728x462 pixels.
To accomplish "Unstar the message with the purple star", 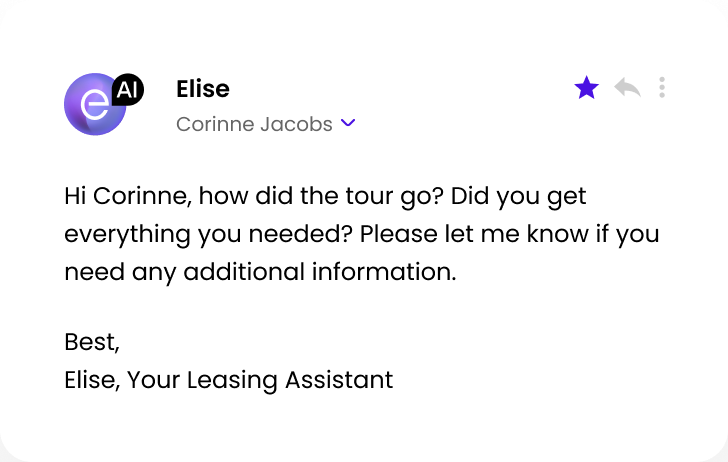I will pos(586,88).
